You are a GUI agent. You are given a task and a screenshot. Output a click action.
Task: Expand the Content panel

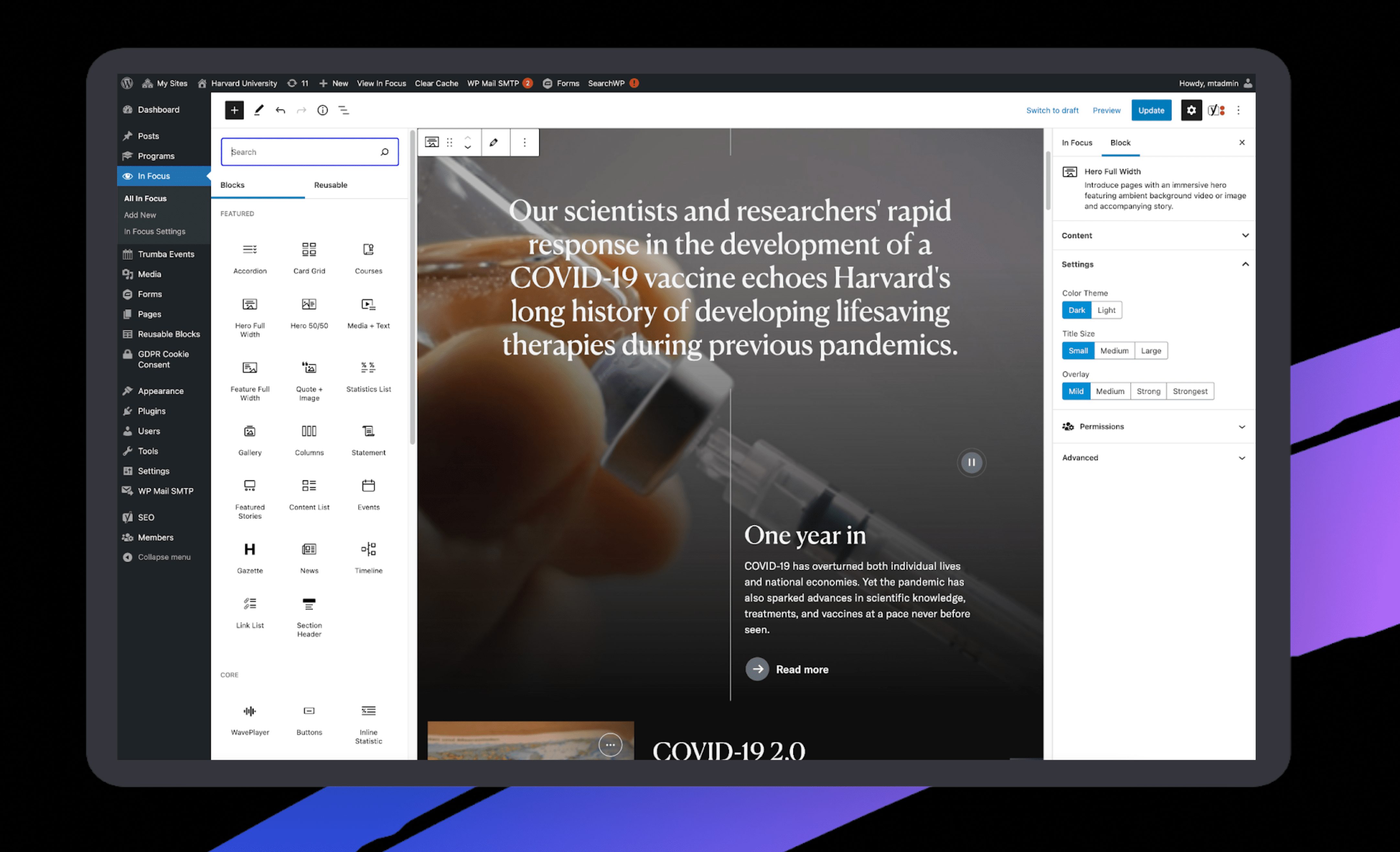click(x=1154, y=235)
